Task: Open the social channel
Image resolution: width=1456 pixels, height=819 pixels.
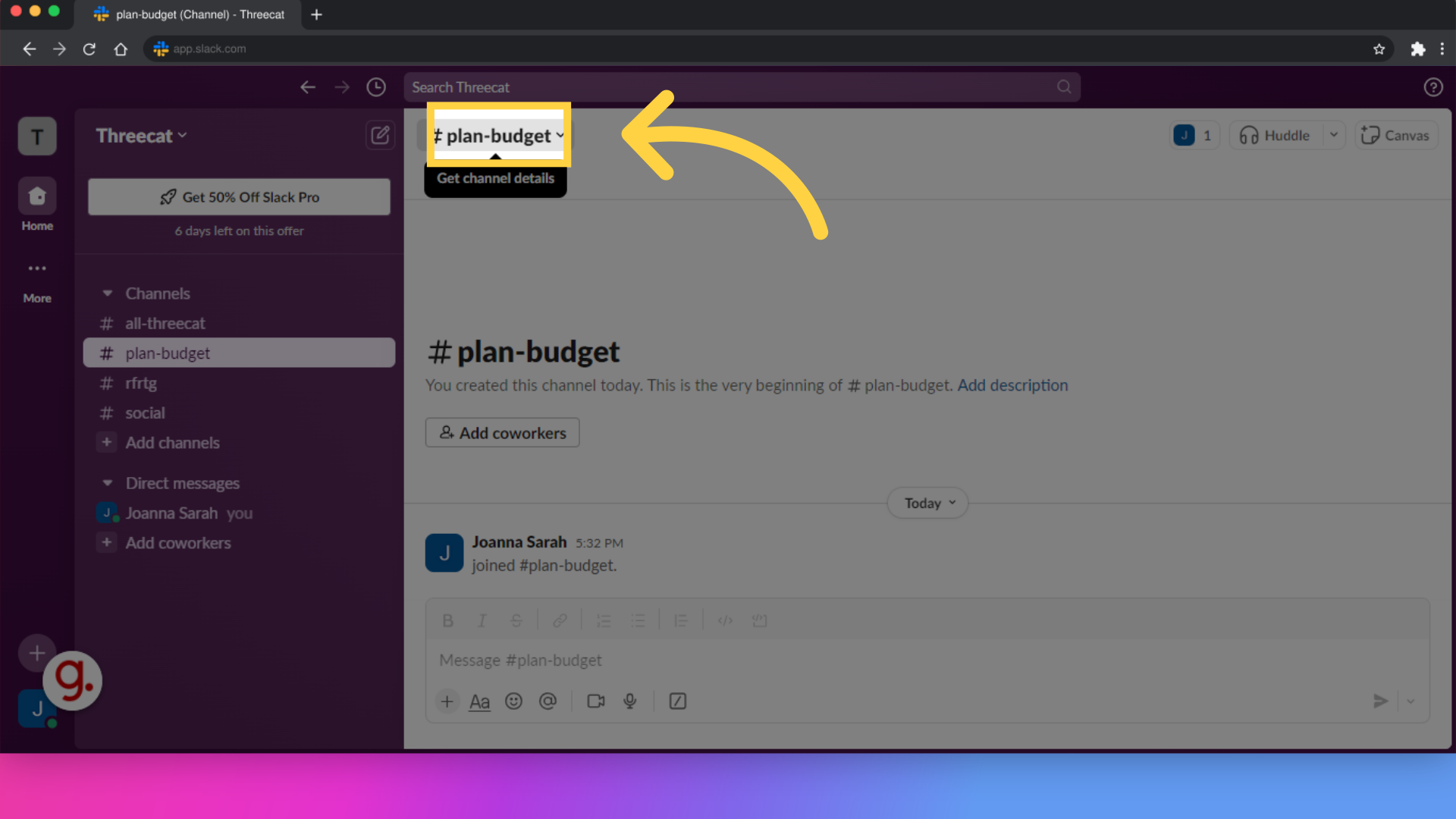Action: [239, 413]
